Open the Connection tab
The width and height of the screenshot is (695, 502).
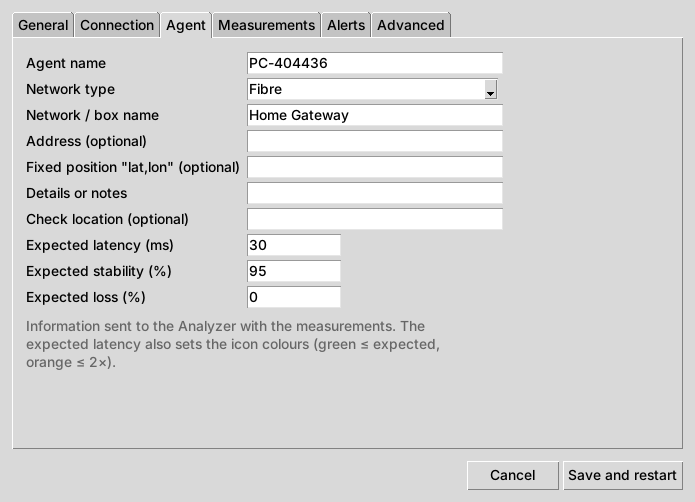pos(117,25)
